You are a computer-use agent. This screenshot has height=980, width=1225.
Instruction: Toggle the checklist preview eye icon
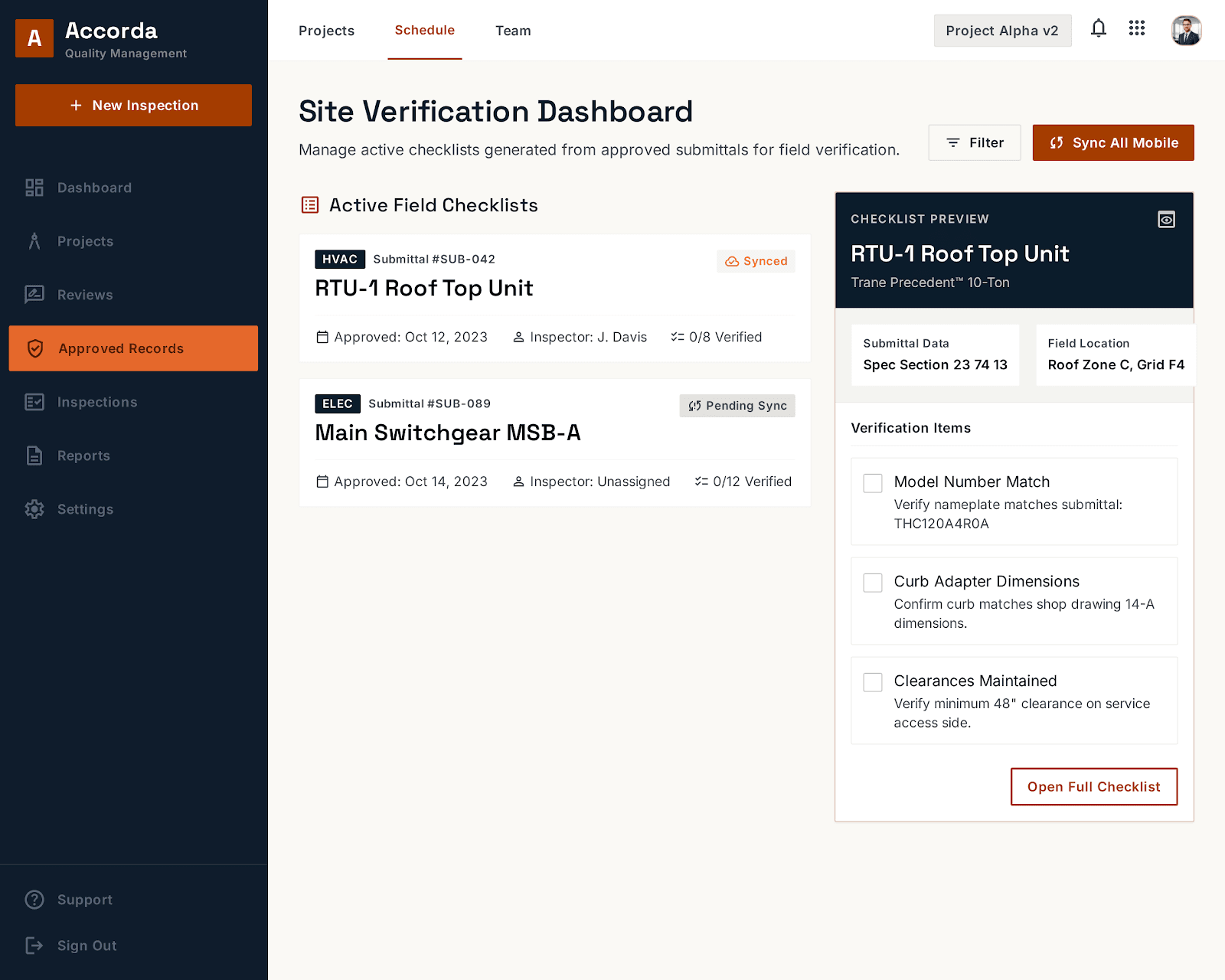tap(1166, 220)
